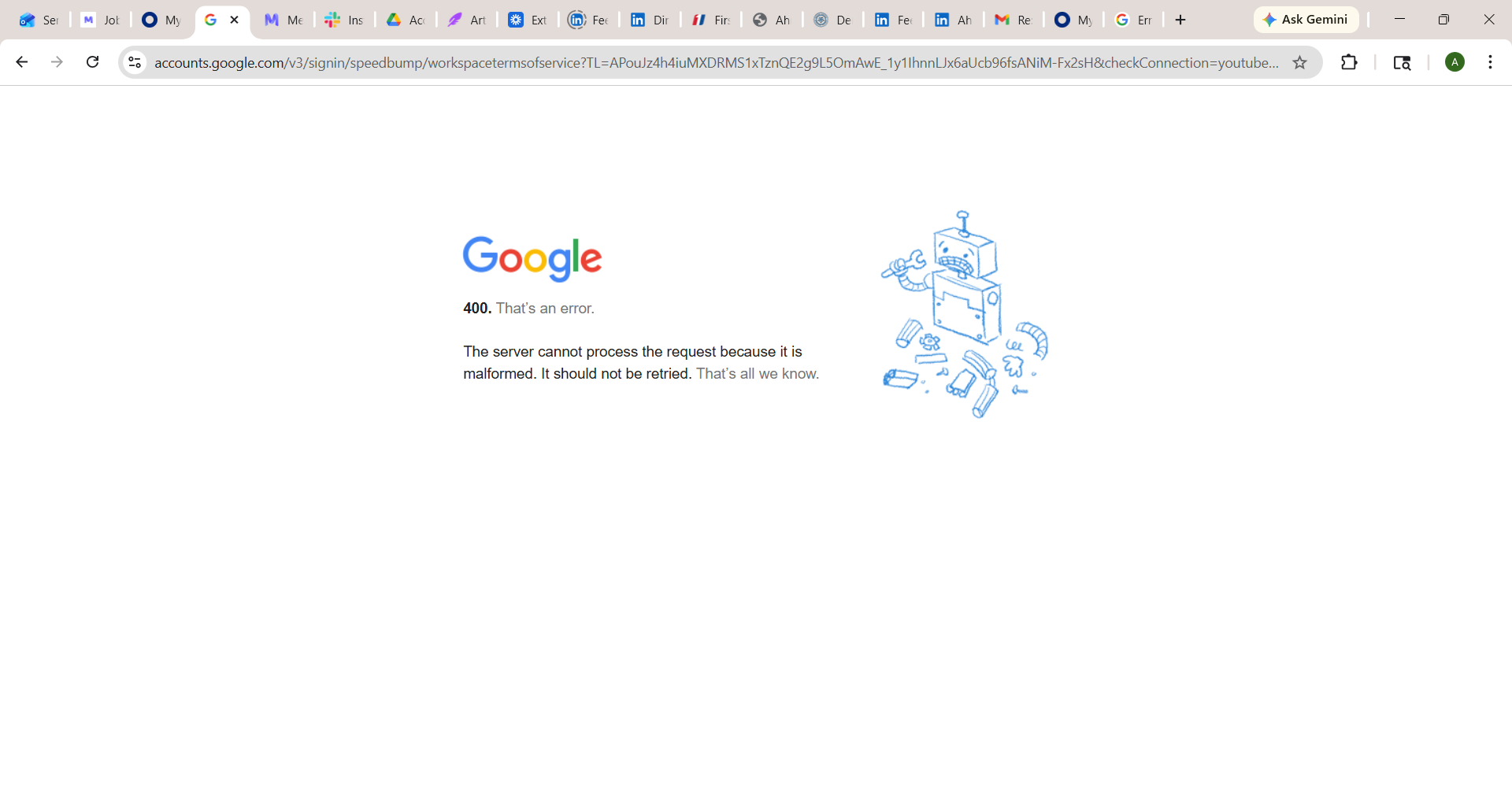This screenshot has width=1512, height=803.
Task: Reload the current page
Action: [x=92, y=62]
